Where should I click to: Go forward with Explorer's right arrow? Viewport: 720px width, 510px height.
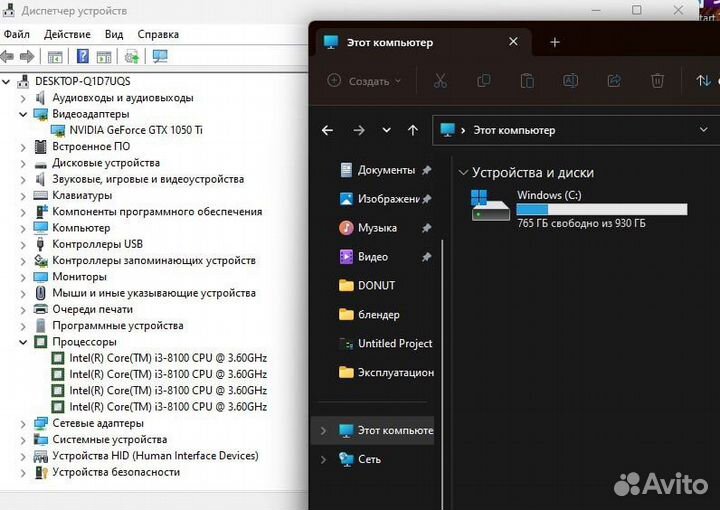click(359, 130)
